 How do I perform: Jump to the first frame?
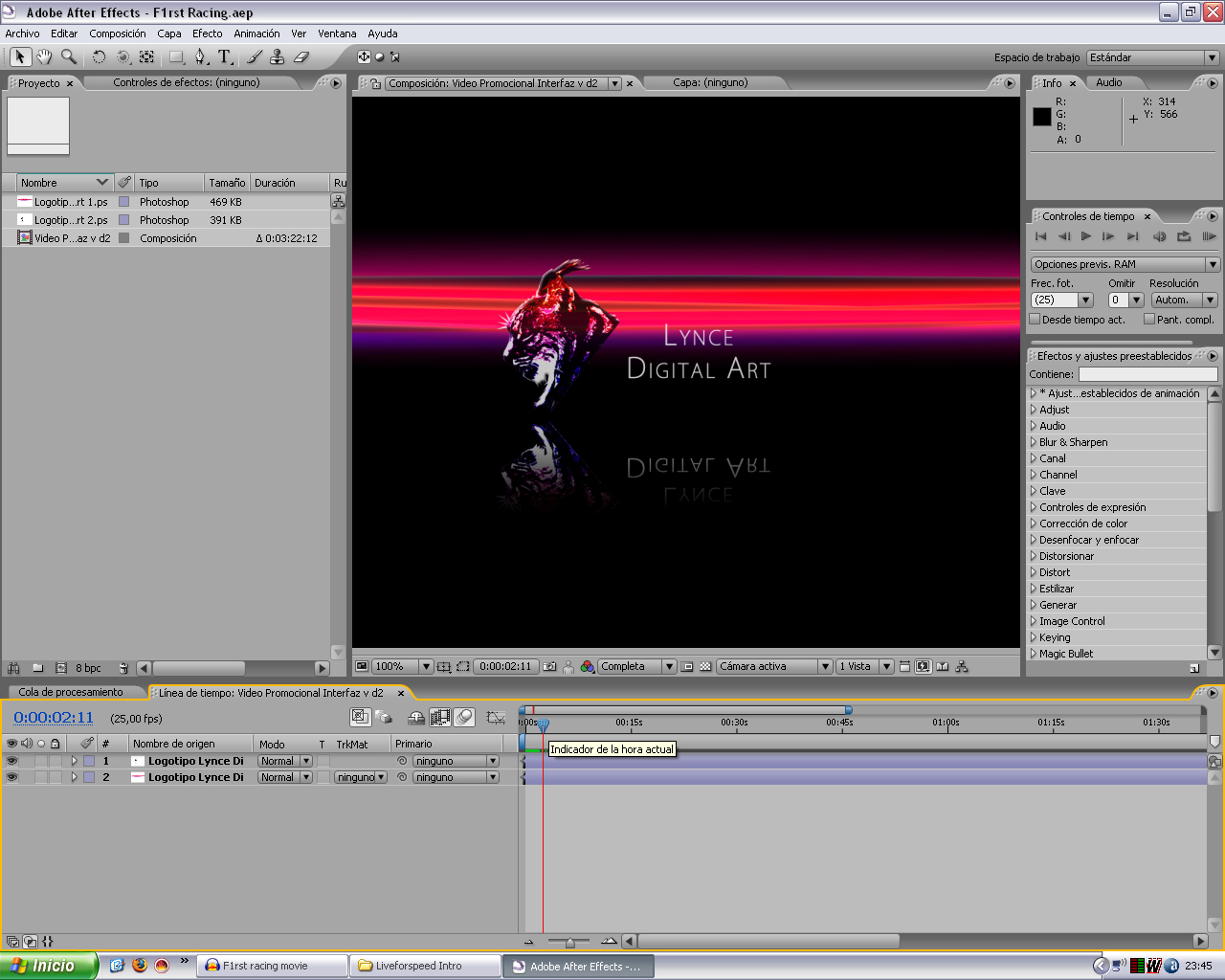click(x=1041, y=236)
